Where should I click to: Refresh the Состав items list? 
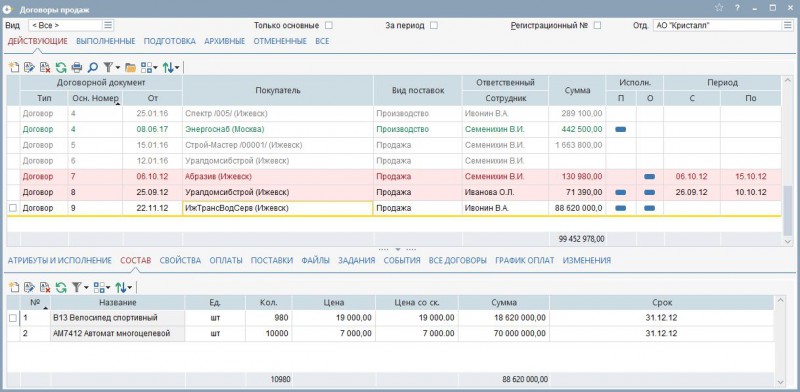pos(61,287)
